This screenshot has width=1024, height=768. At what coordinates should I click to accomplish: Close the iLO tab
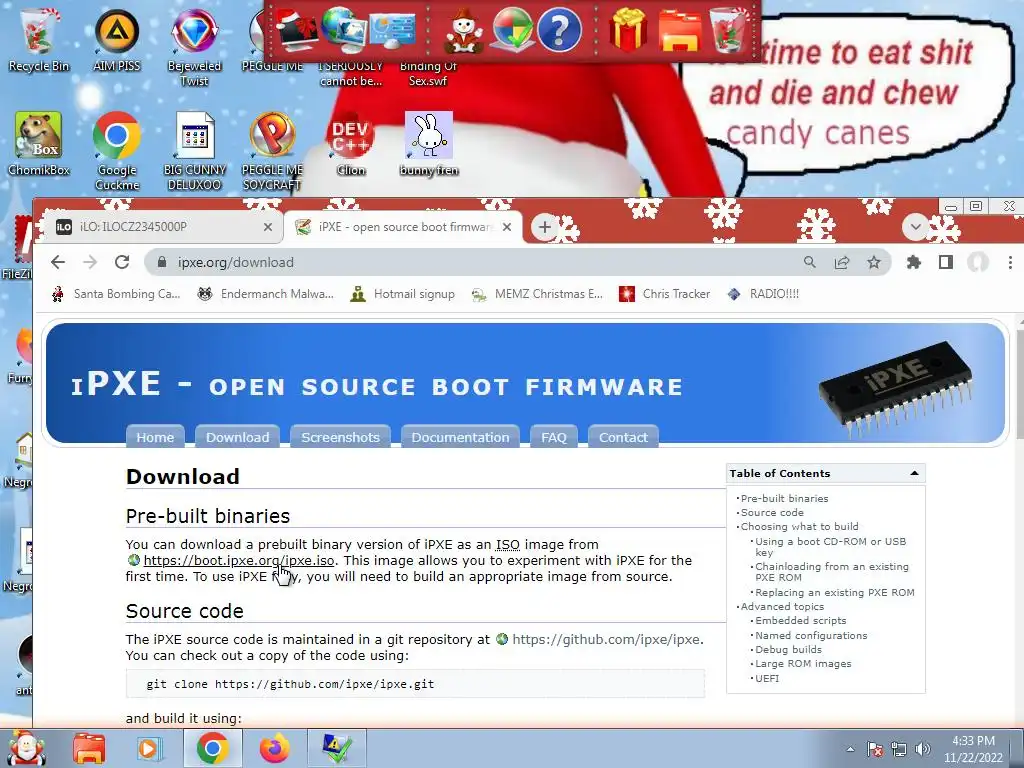[x=268, y=227]
